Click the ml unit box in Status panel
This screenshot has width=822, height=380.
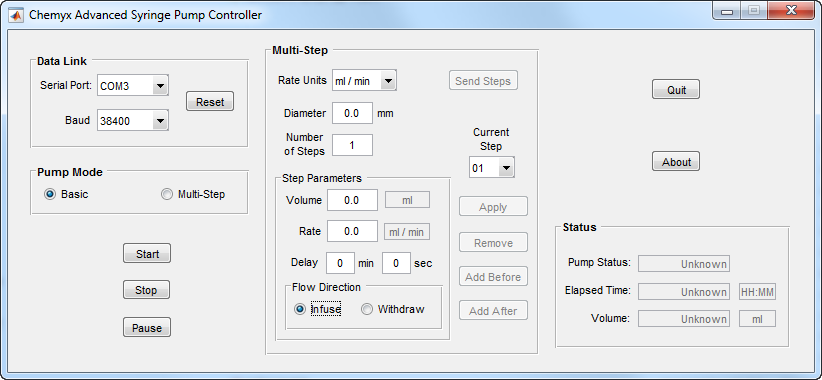[758, 319]
